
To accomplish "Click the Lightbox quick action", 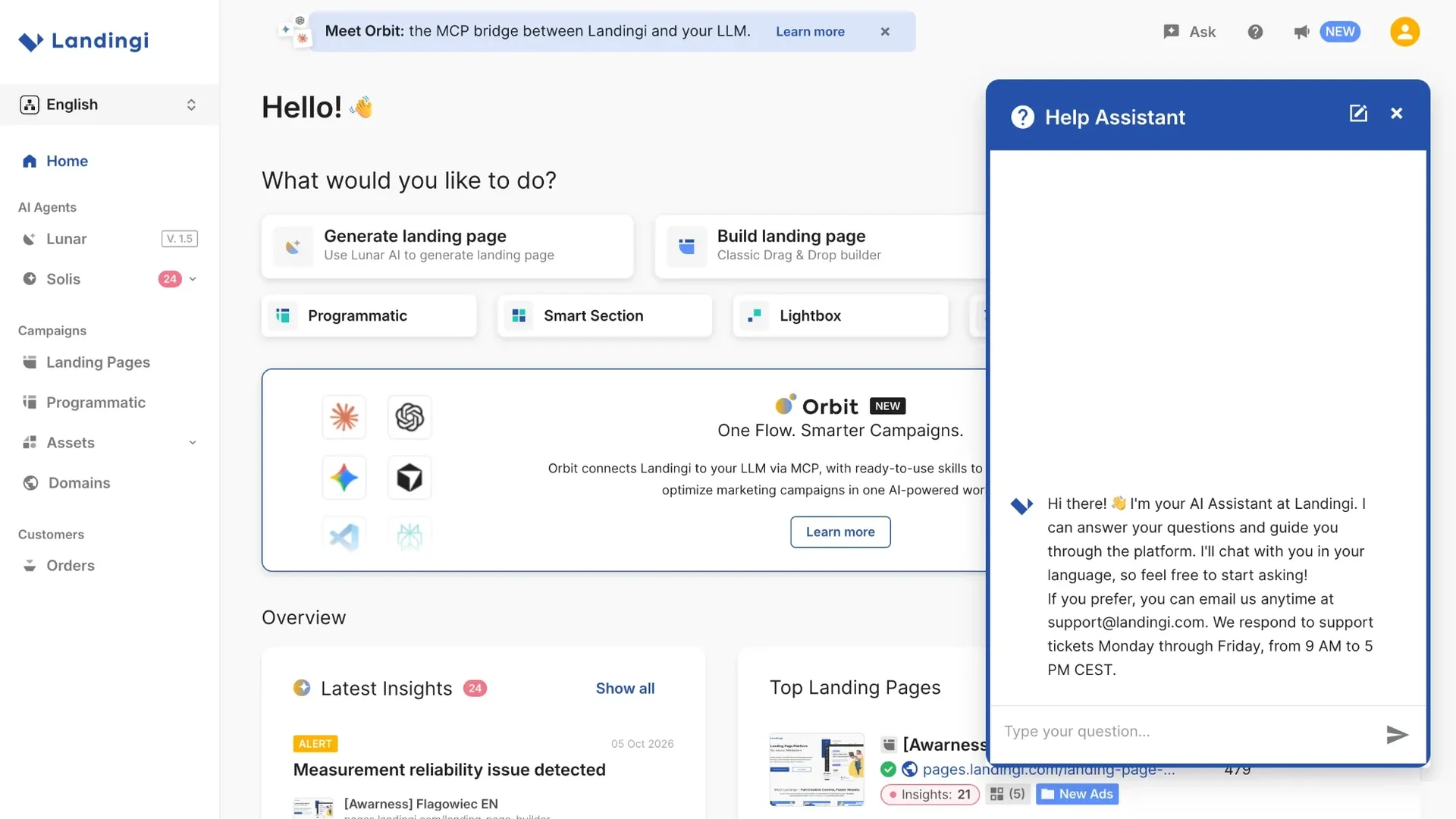I will (841, 315).
